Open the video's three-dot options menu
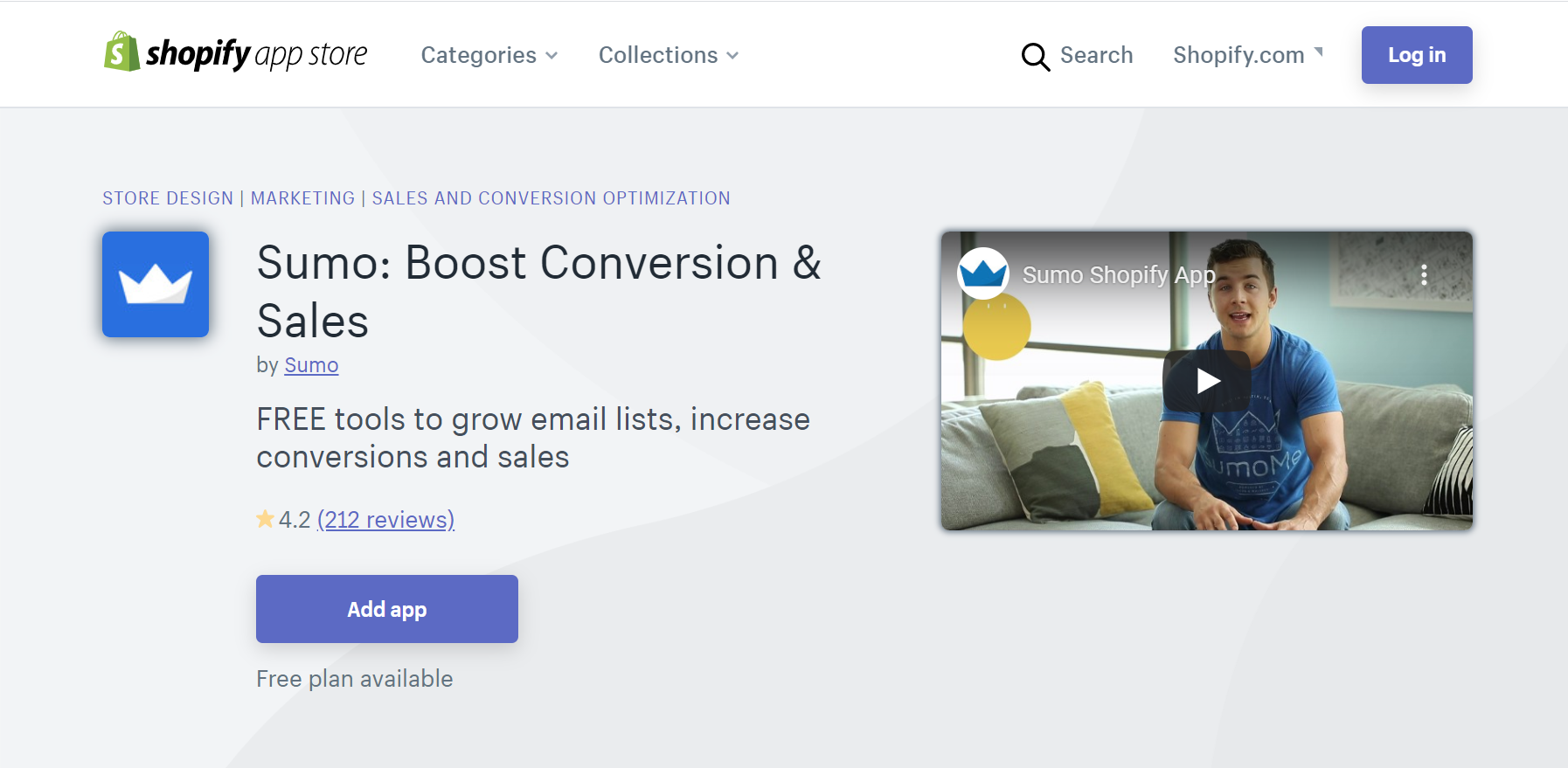 pos(1424,275)
